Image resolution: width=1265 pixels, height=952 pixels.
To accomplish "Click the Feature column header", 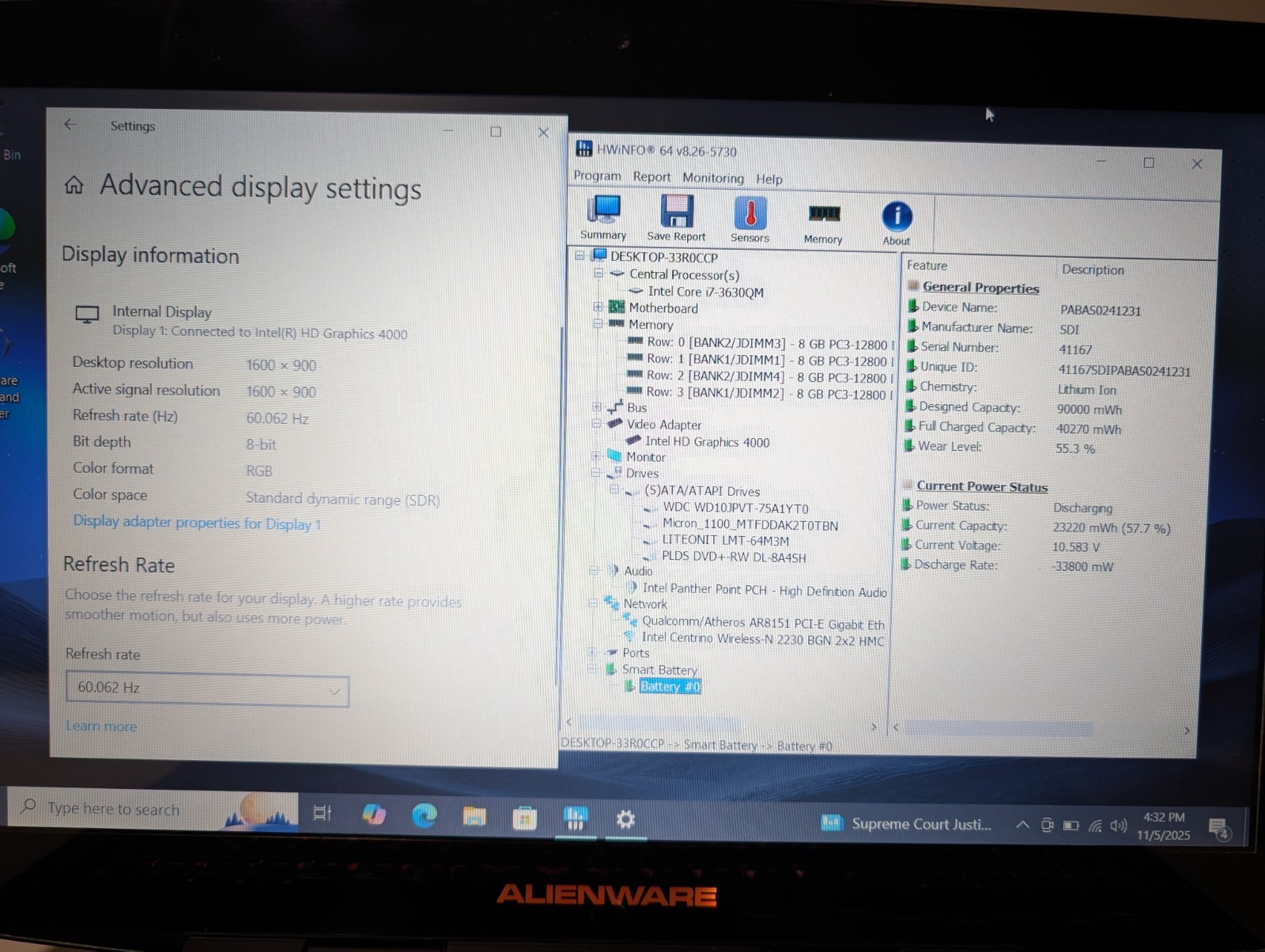I will click(927, 266).
